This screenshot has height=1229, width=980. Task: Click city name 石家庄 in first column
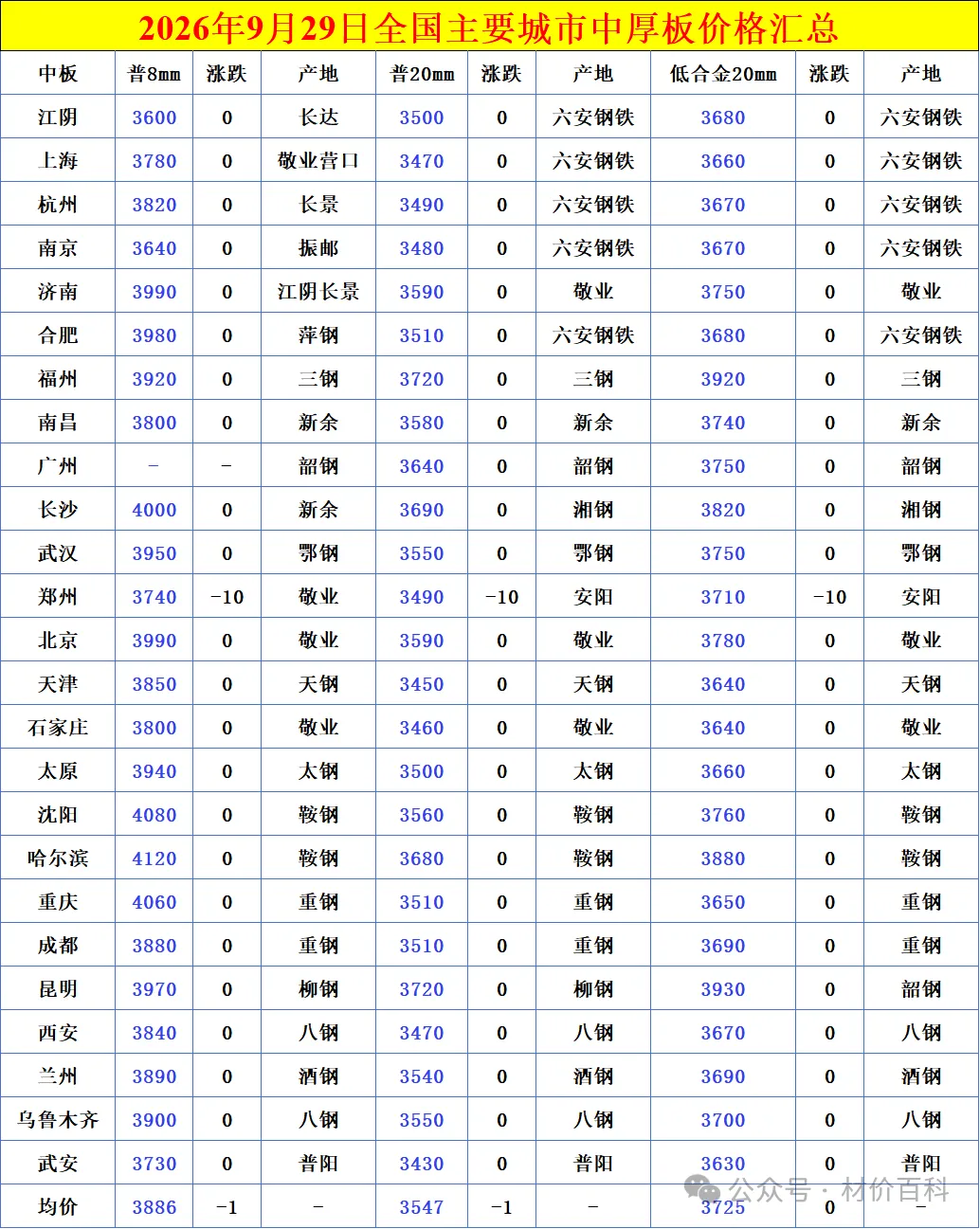[58, 728]
